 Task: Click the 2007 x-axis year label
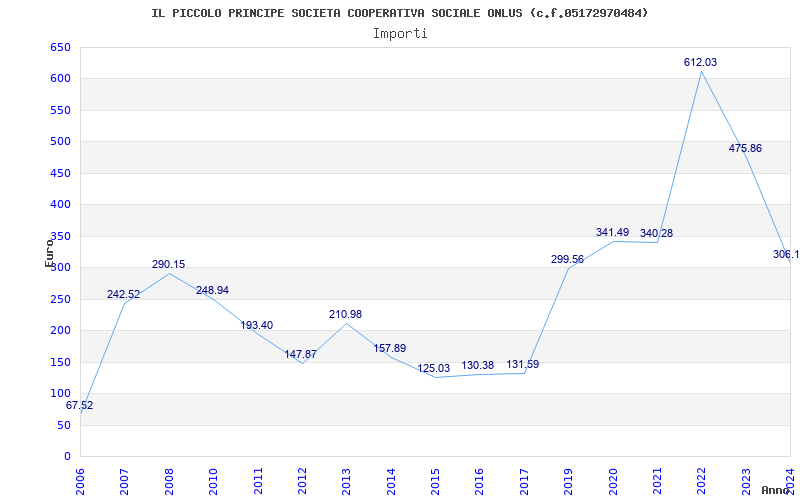(x=124, y=481)
